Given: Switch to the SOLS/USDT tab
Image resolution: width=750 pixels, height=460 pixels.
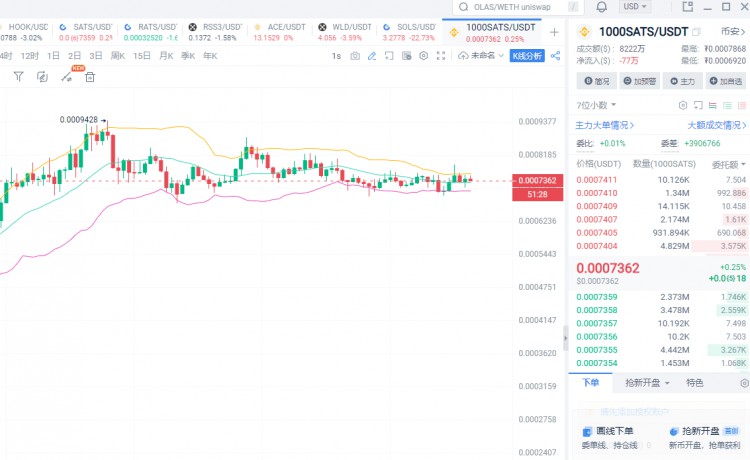Looking at the screenshot, I should pos(409,32).
